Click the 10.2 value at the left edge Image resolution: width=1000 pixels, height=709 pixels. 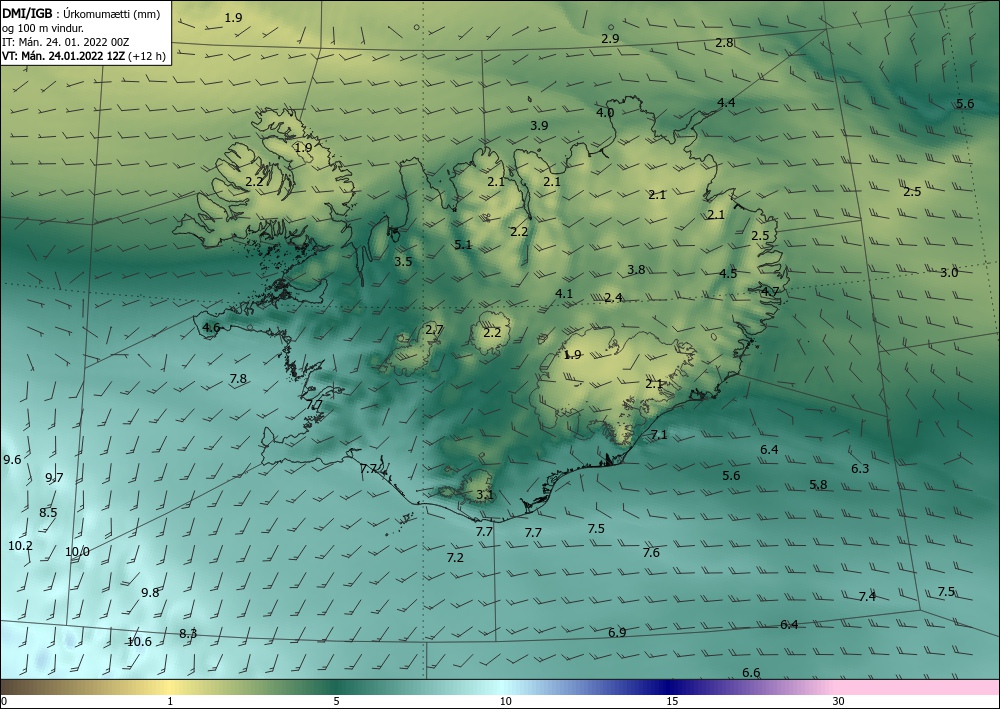pyautogui.click(x=20, y=545)
